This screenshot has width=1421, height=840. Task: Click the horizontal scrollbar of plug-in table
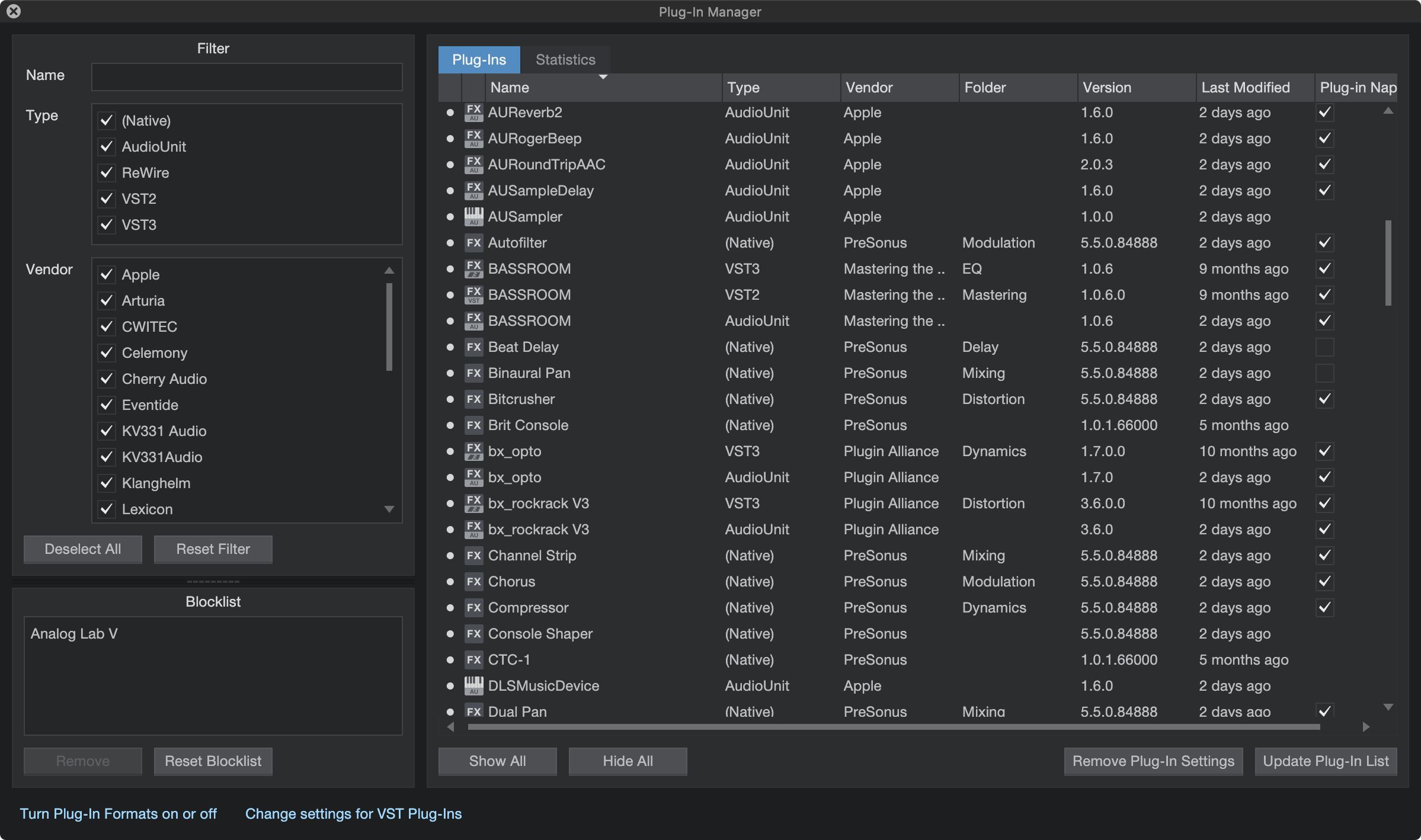coord(894,727)
